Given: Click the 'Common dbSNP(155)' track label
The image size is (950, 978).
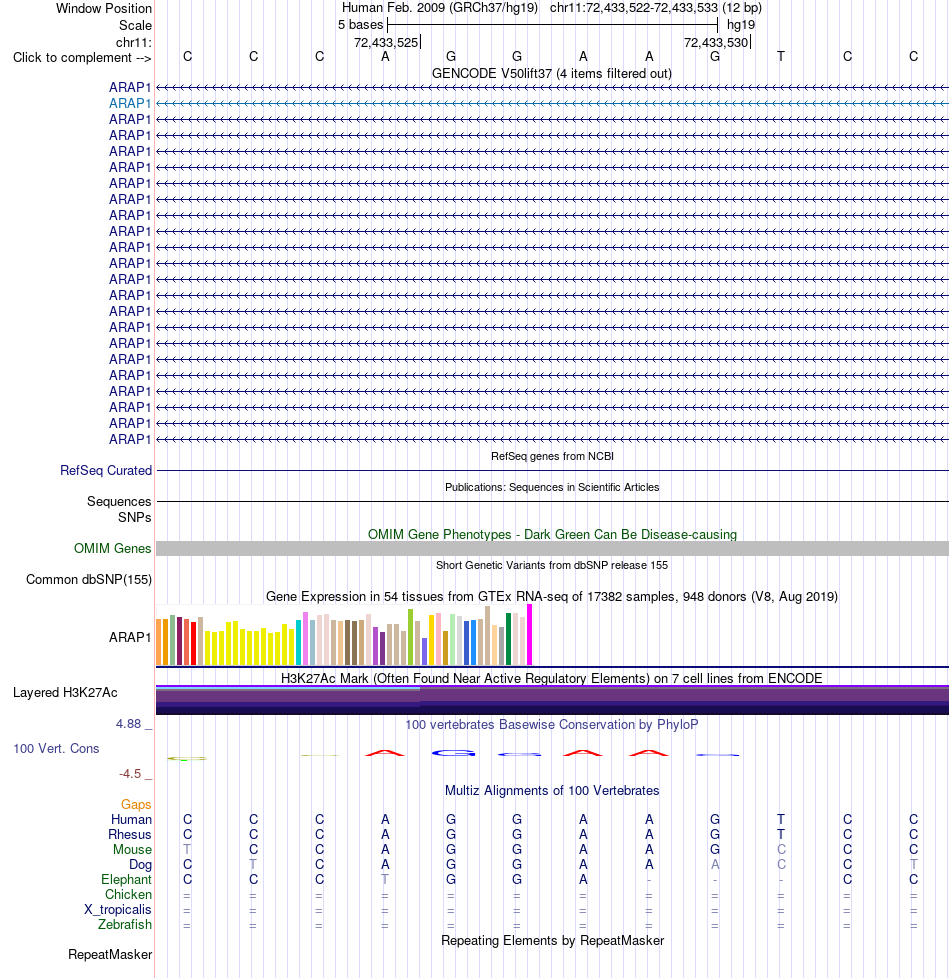Looking at the screenshot, I should coord(89,579).
